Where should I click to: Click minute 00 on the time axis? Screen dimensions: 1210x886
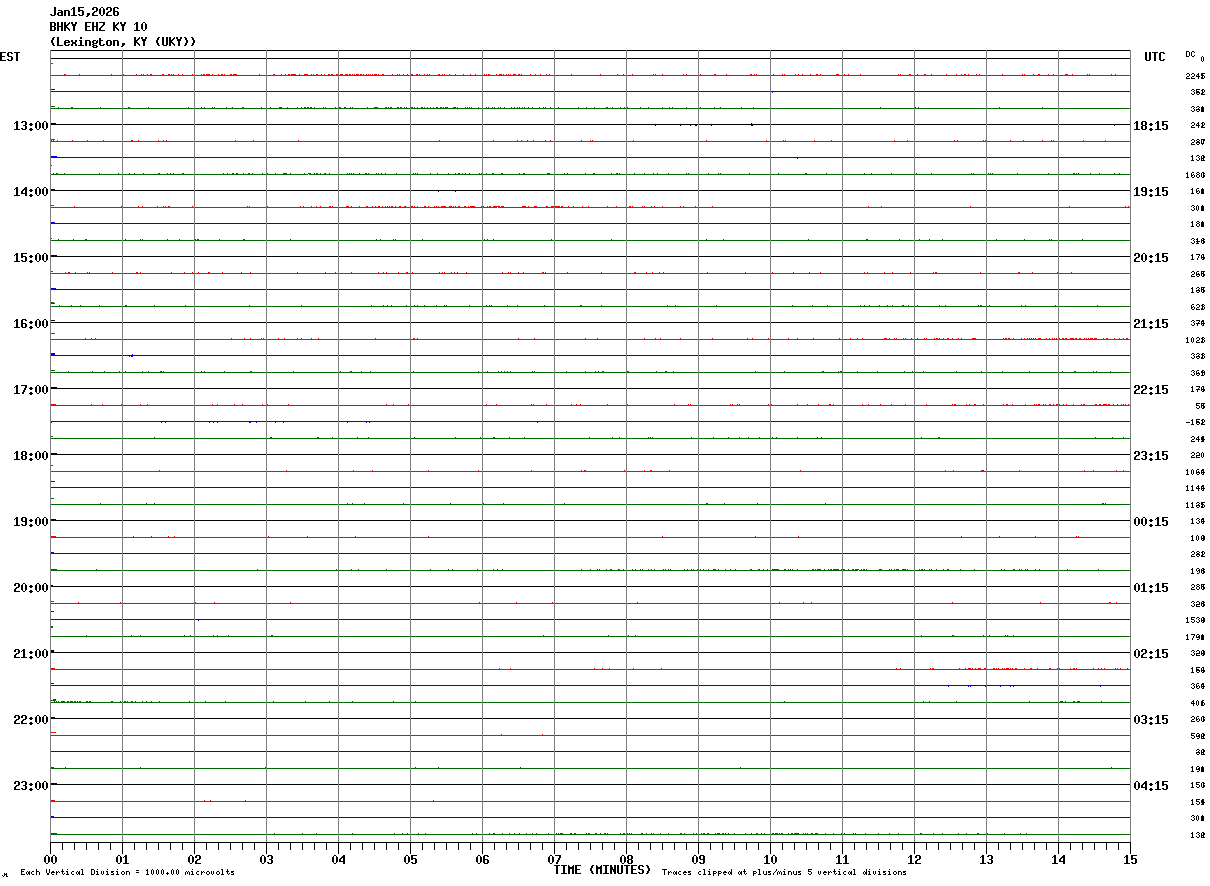[50, 859]
